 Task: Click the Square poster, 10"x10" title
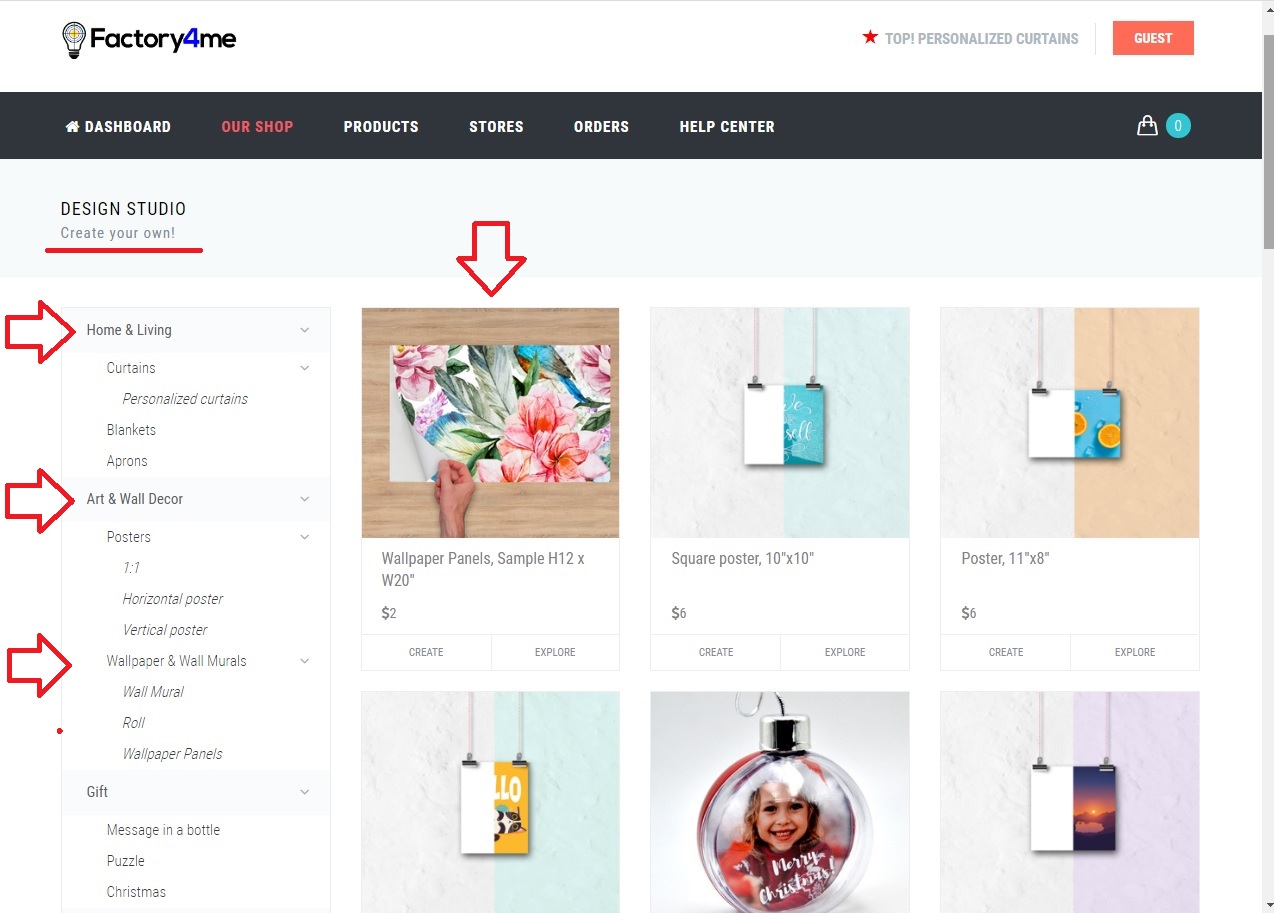743,559
